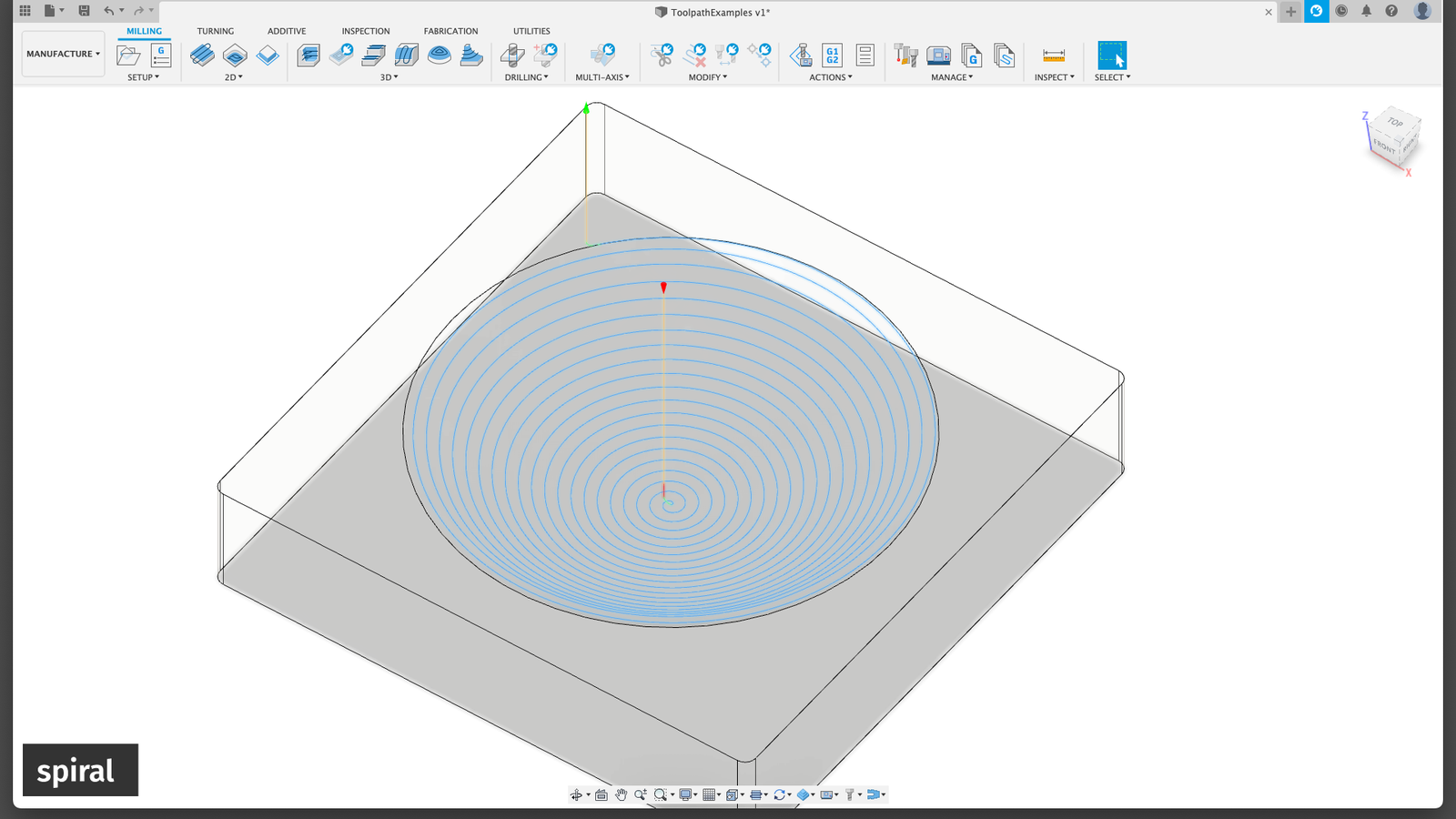The image size is (1456, 819).
Task: Click the Measure ruler icon
Action: click(1054, 56)
